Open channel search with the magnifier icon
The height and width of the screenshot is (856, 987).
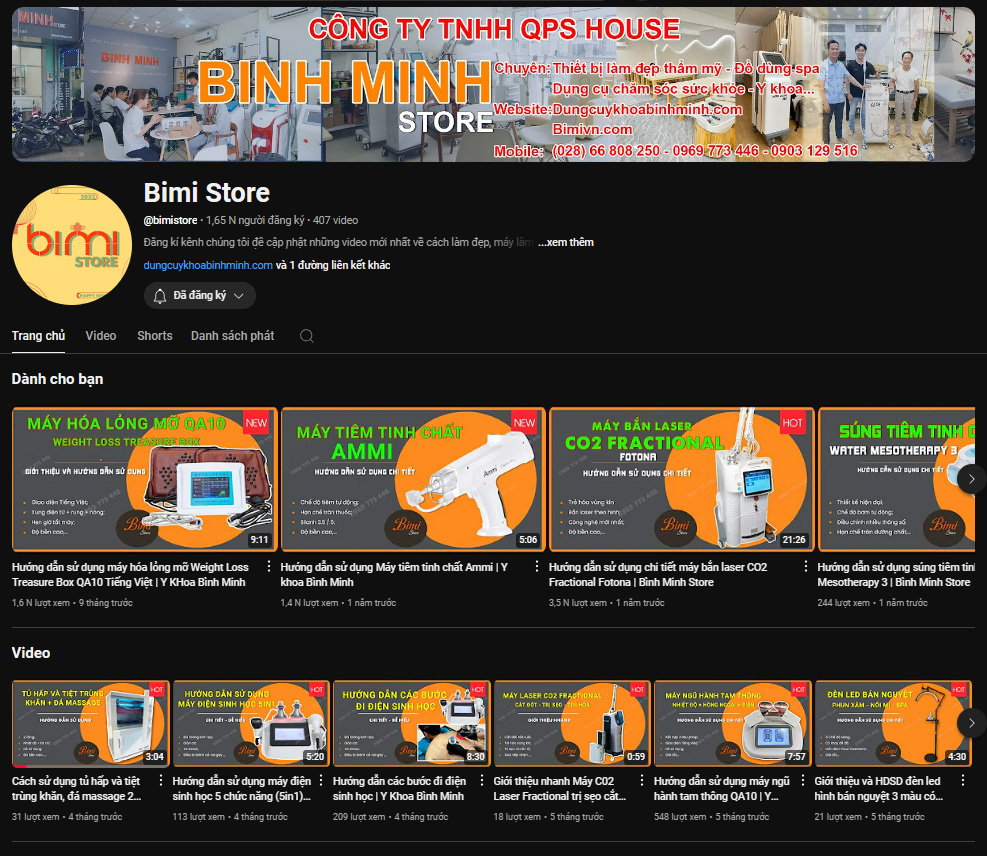tap(306, 336)
